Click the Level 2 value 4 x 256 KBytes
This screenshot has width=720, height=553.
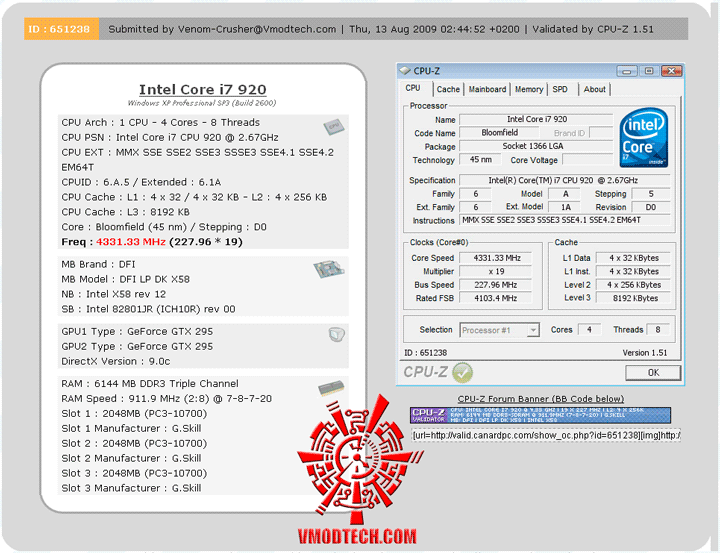pos(633,285)
